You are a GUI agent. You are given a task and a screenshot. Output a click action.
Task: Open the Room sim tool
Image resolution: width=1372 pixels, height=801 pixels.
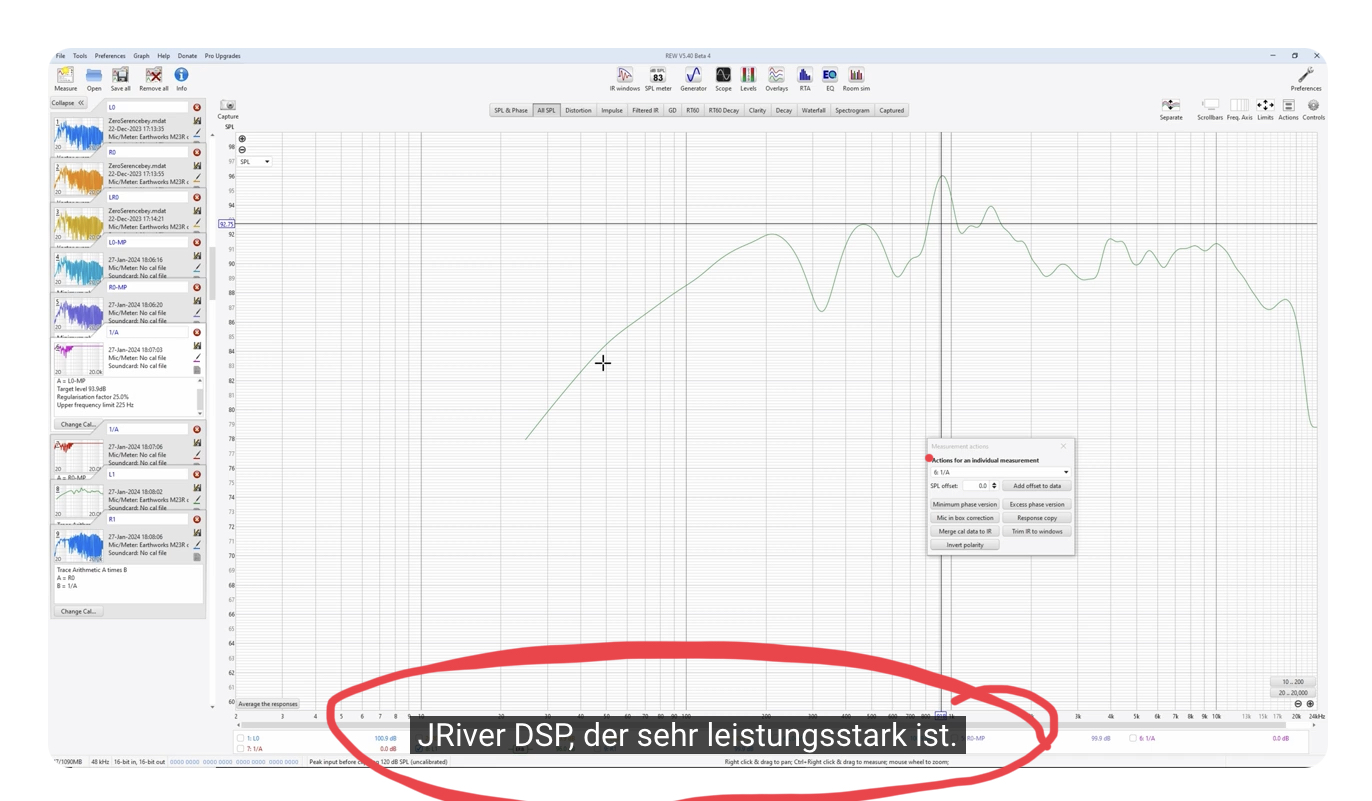(x=856, y=75)
